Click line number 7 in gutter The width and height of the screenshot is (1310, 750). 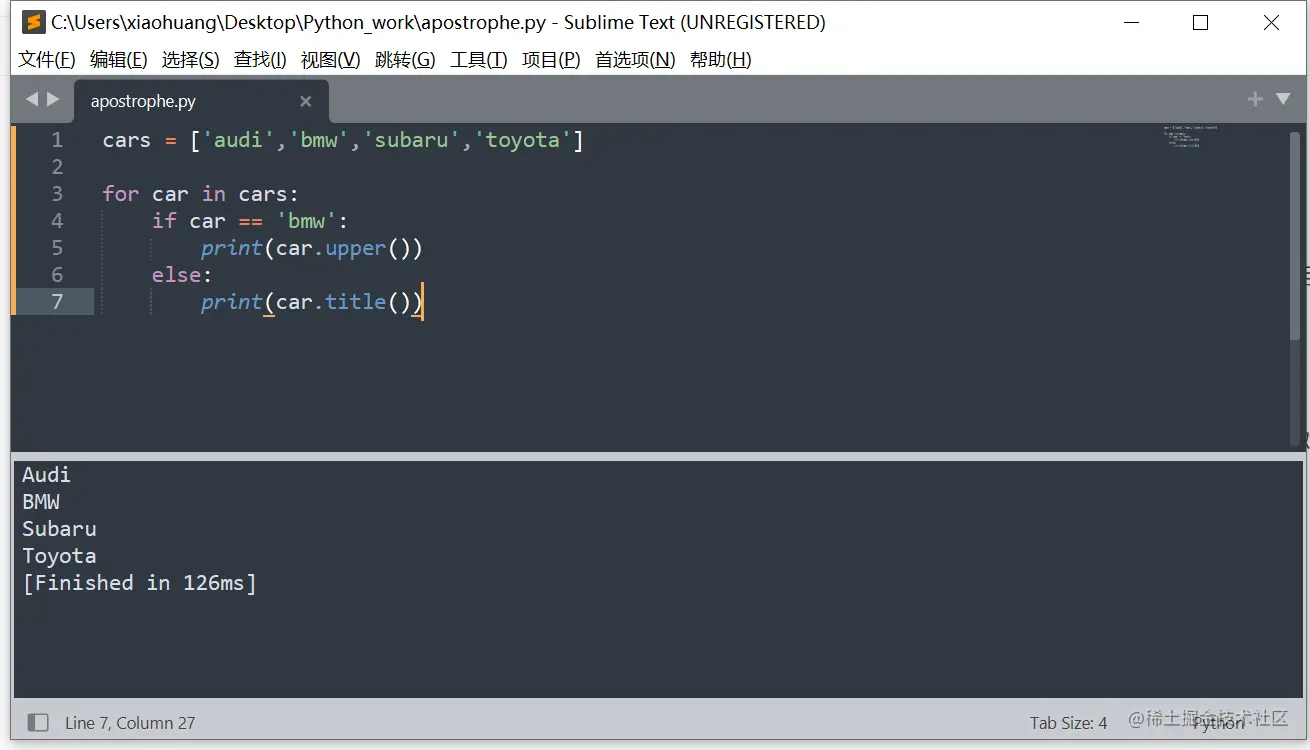[57, 302]
